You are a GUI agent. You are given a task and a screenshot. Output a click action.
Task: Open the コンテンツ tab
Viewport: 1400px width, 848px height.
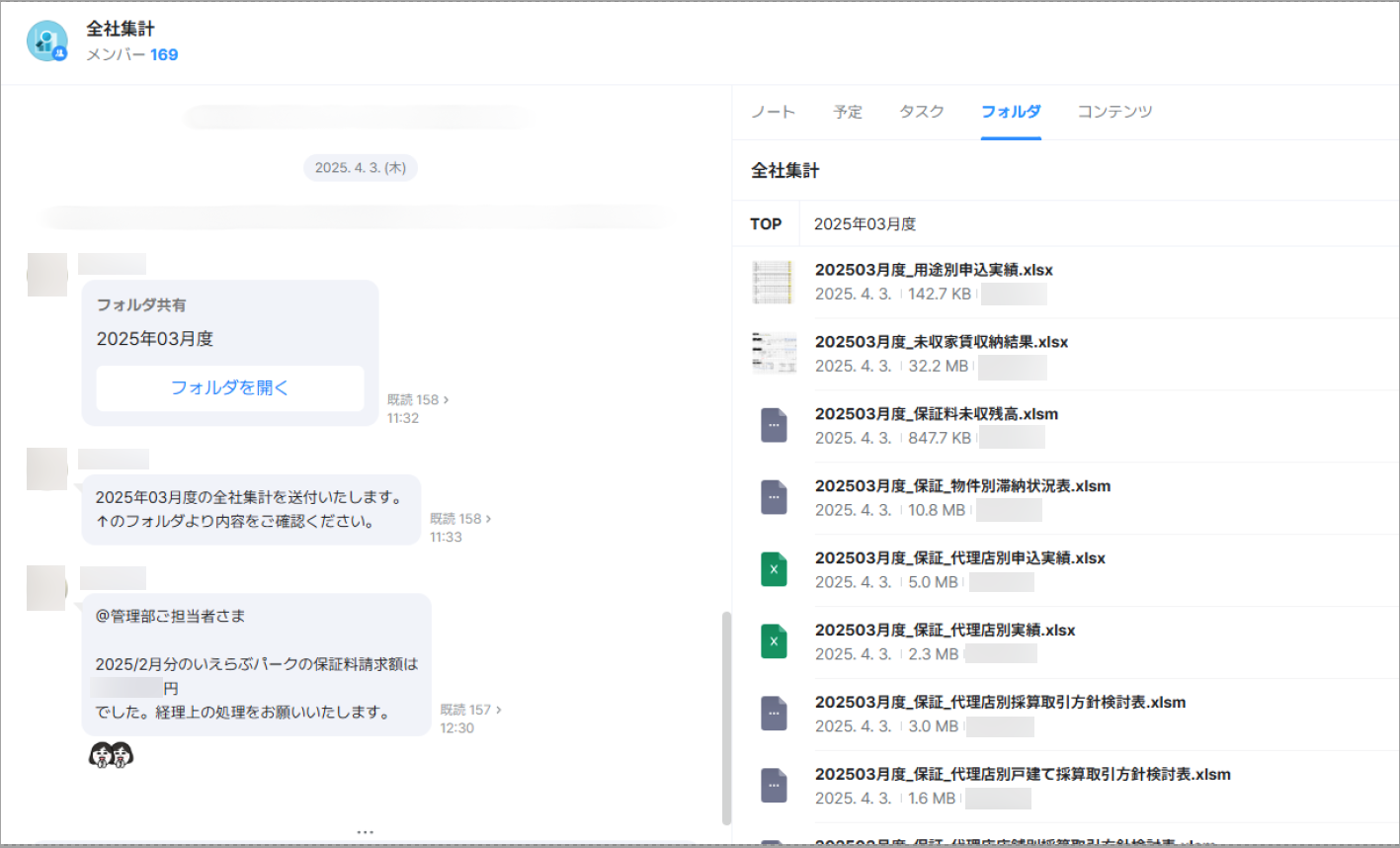click(x=1114, y=112)
